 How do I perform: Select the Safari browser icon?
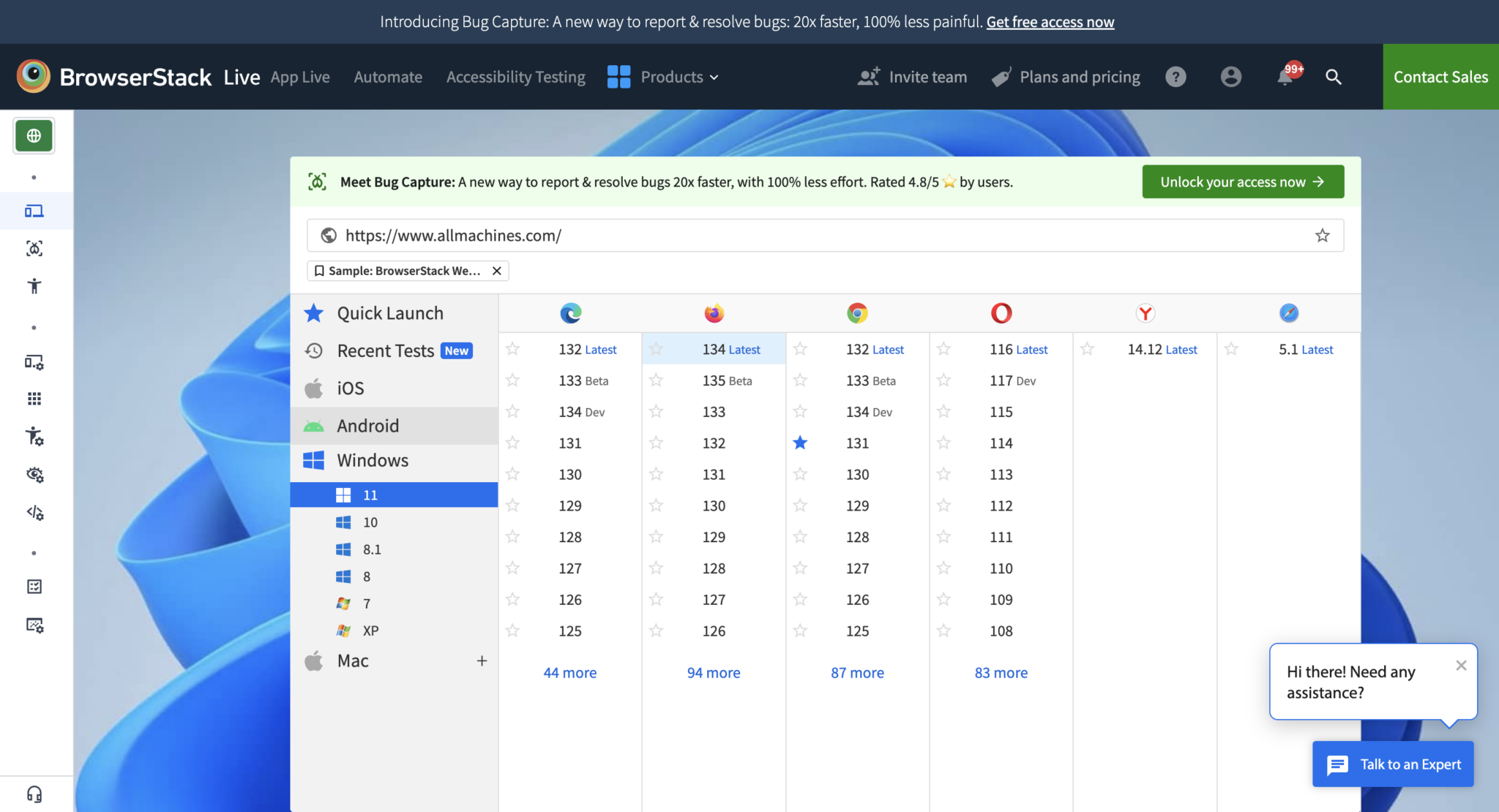[x=1288, y=312]
